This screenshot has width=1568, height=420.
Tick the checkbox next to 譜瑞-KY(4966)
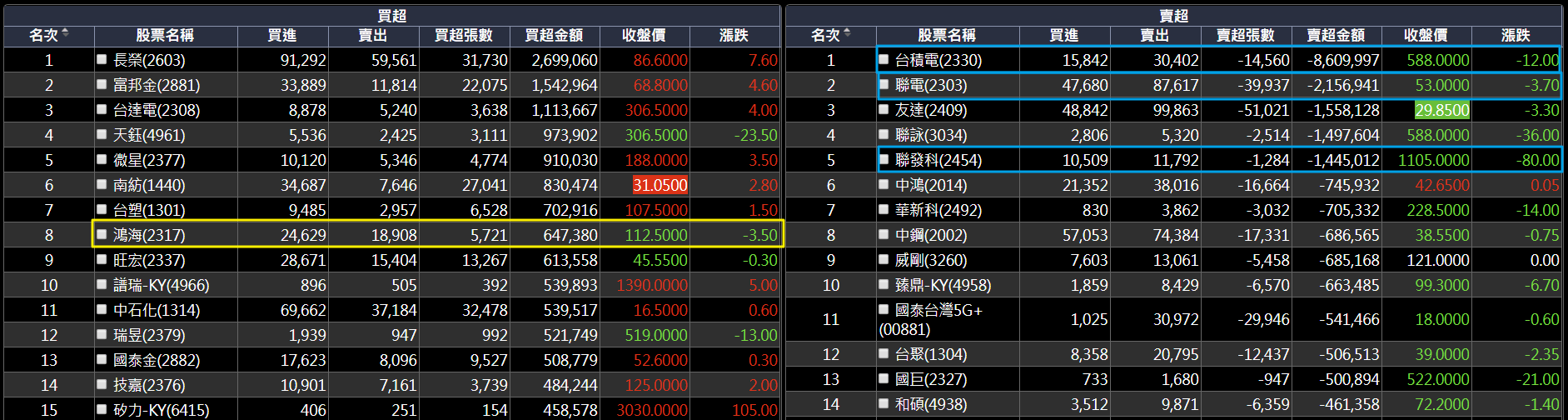pos(102,284)
